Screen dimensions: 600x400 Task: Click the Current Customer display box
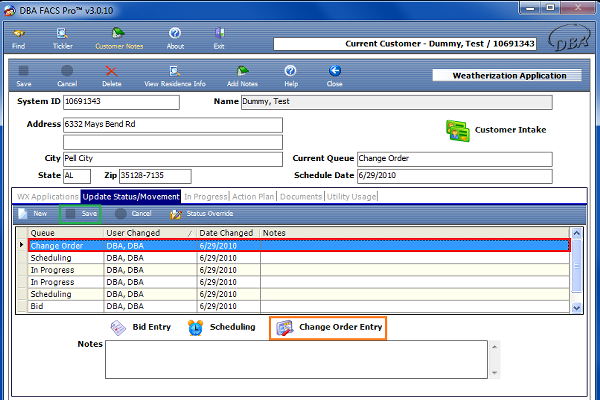(x=404, y=44)
